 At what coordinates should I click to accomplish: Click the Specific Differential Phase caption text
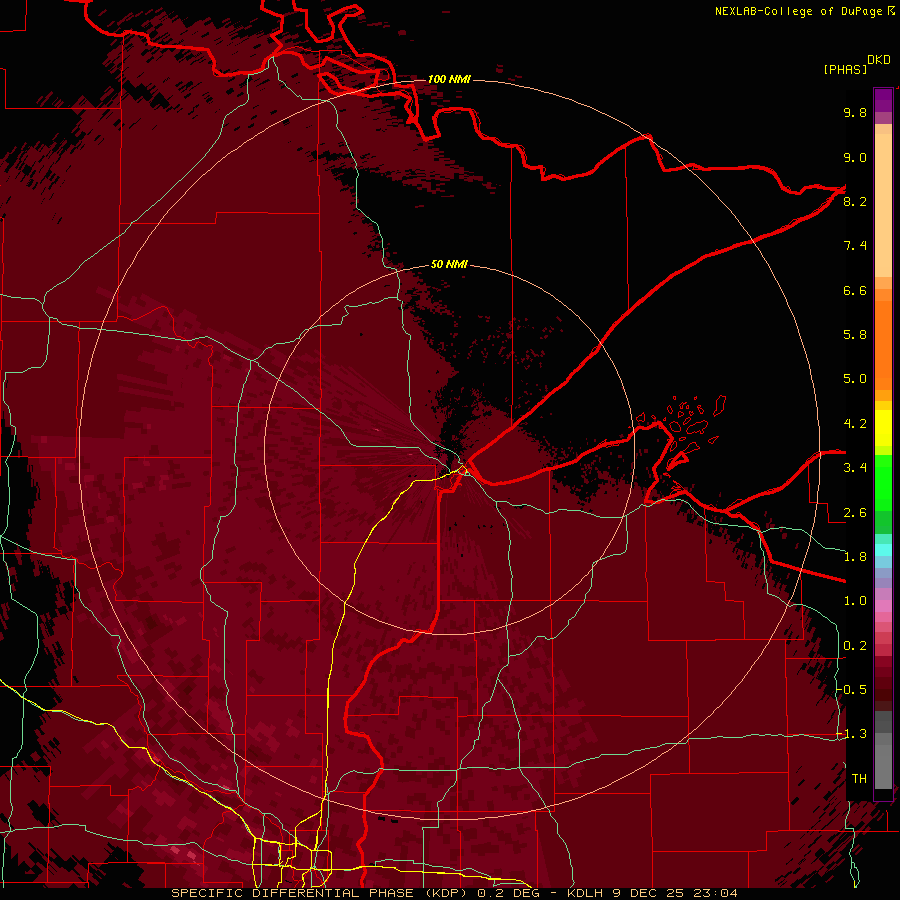[x=455, y=893]
